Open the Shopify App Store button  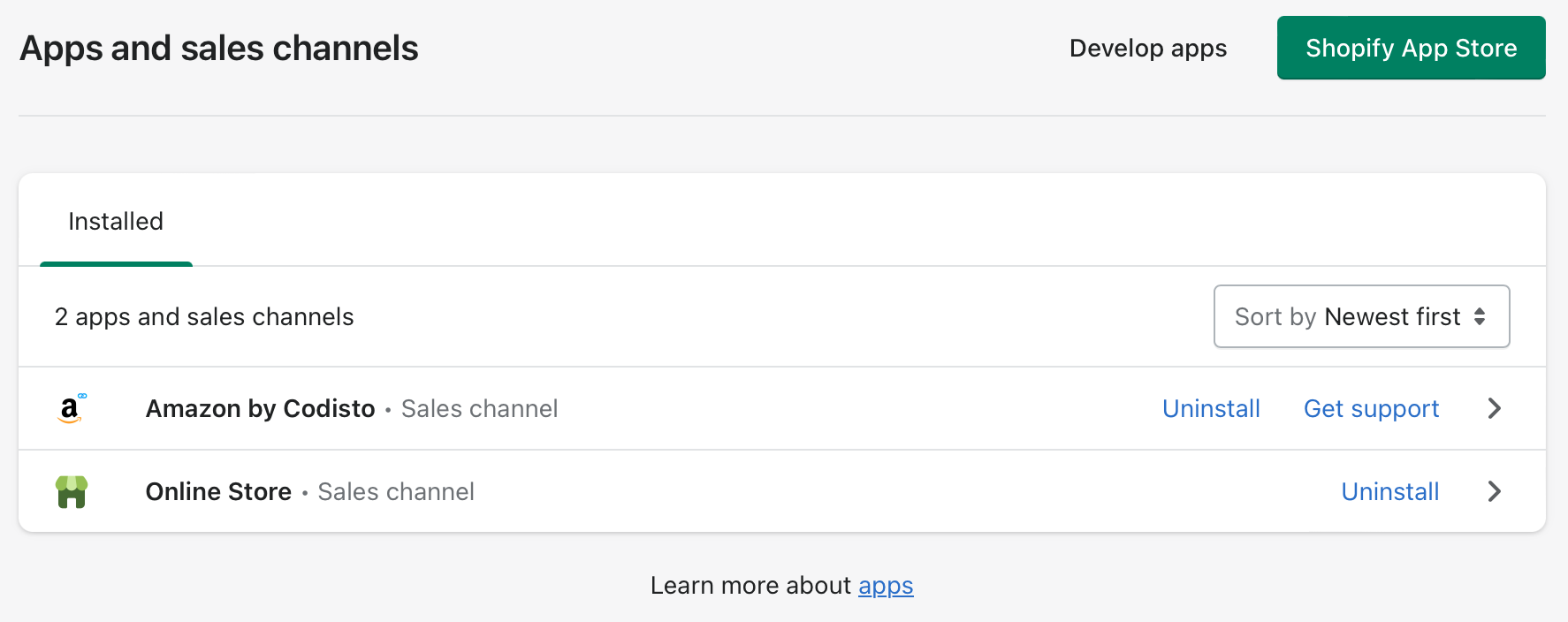[1411, 48]
